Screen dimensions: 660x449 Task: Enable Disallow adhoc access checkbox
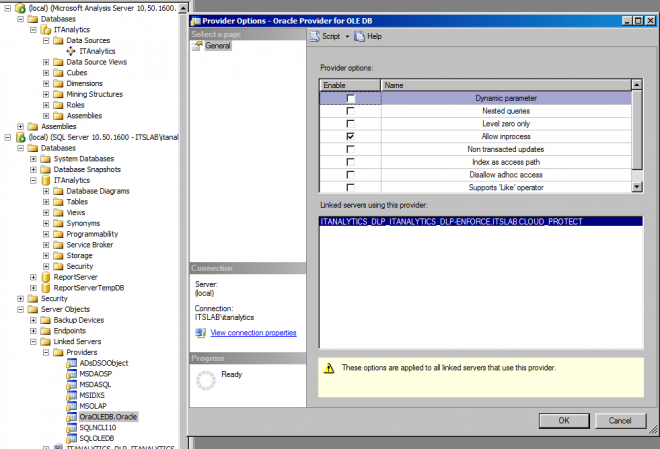(x=350, y=175)
